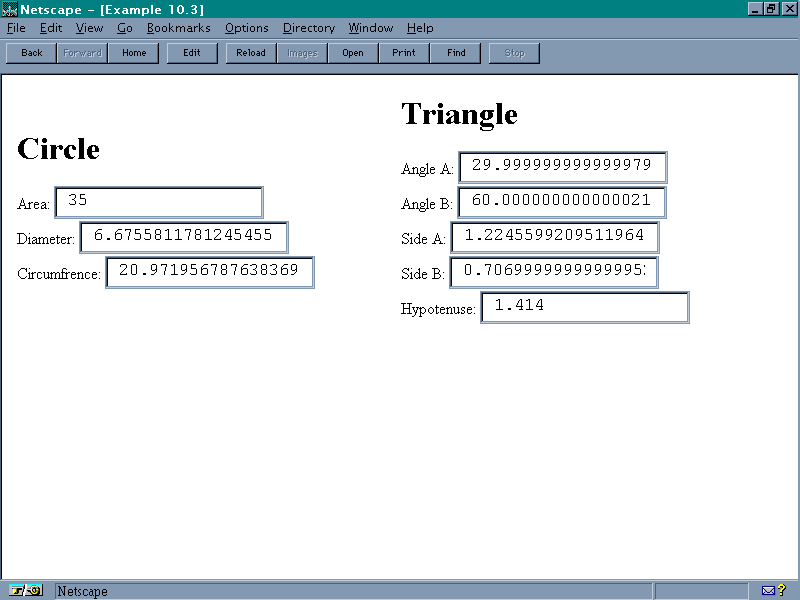This screenshot has width=800, height=600.
Task: Open the File menu
Action: [16, 28]
